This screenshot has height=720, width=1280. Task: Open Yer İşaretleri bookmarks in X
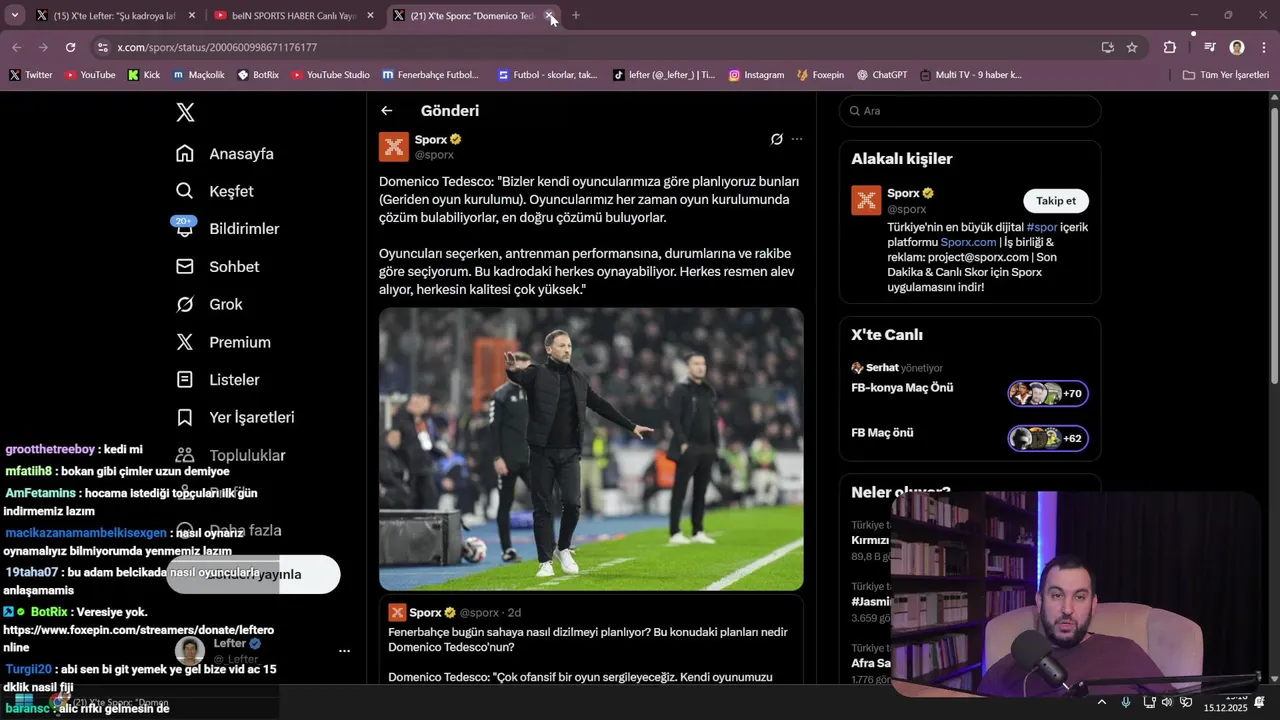pyautogui.click(x=235, y=417)
